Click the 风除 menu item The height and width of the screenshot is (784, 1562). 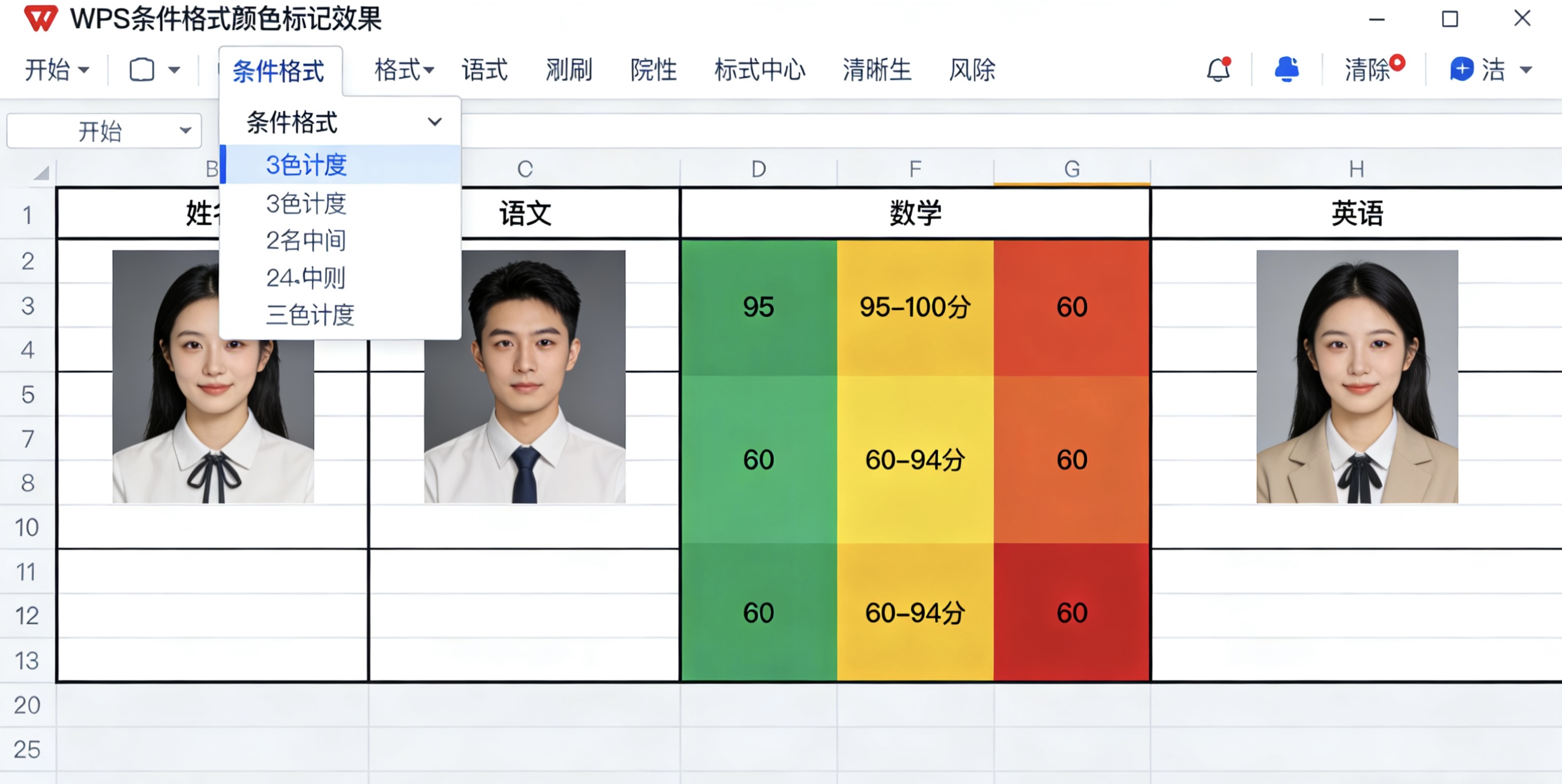click(971, 70)
